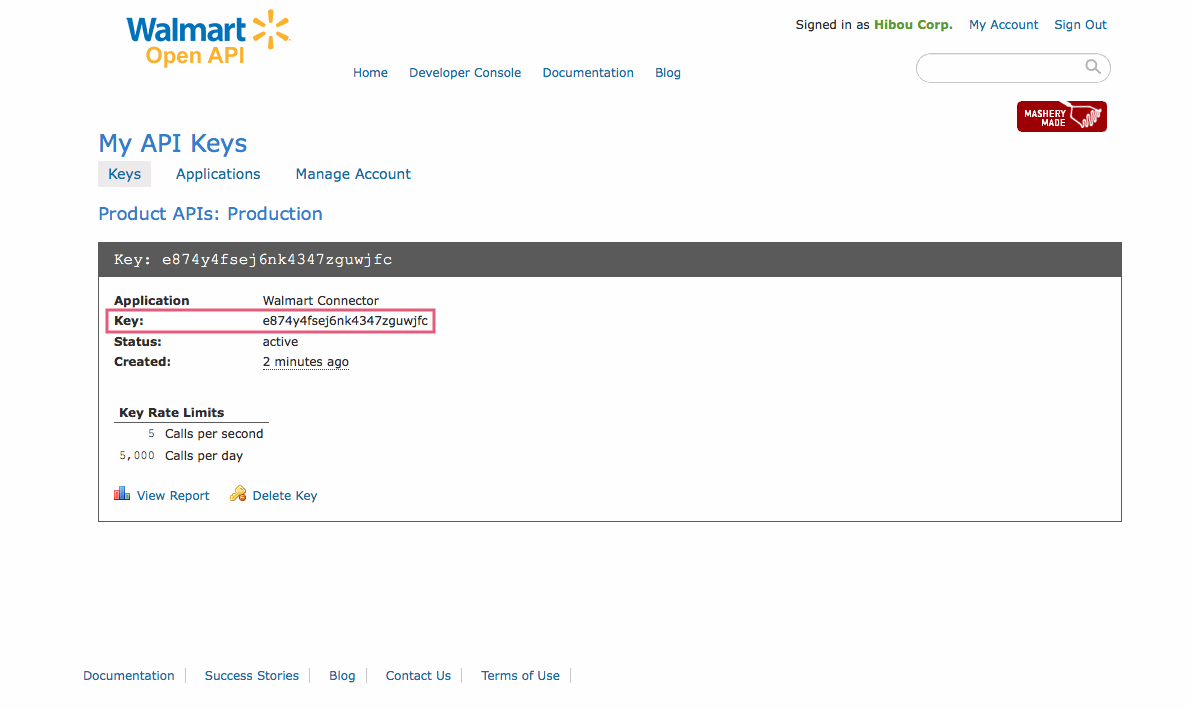The height and width of the screenshot is (709, 1190).
Task: Open the footer Documentation link
Action: tap(129, 676)
